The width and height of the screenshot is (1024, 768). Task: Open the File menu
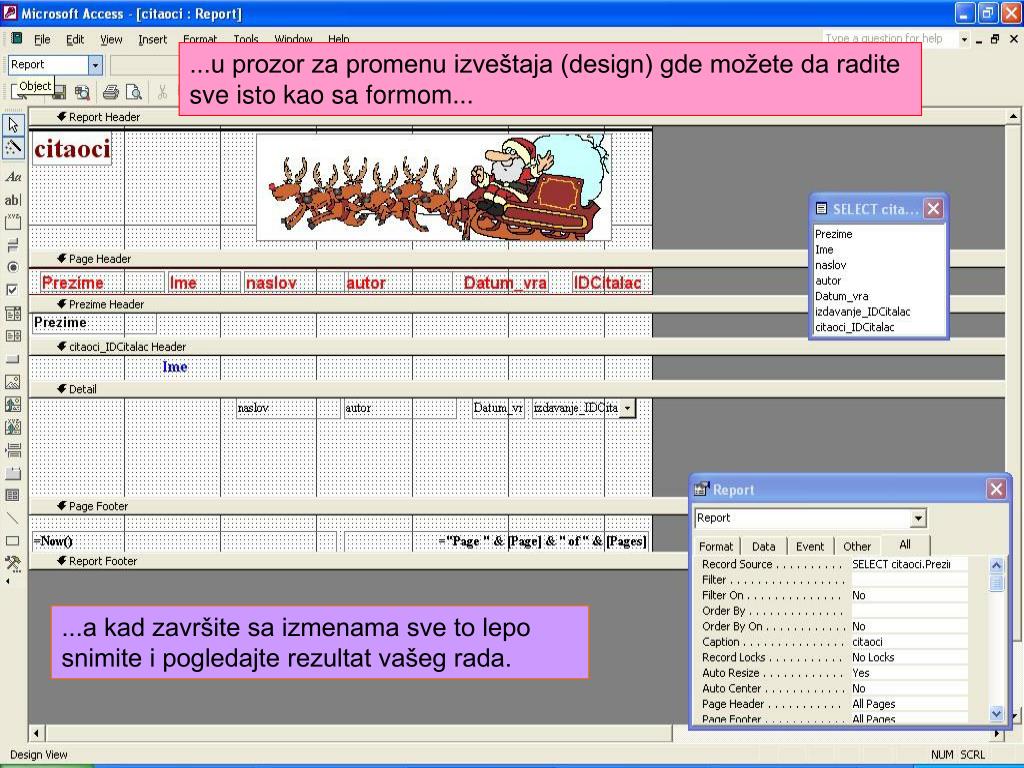click(x=42, y=39)
